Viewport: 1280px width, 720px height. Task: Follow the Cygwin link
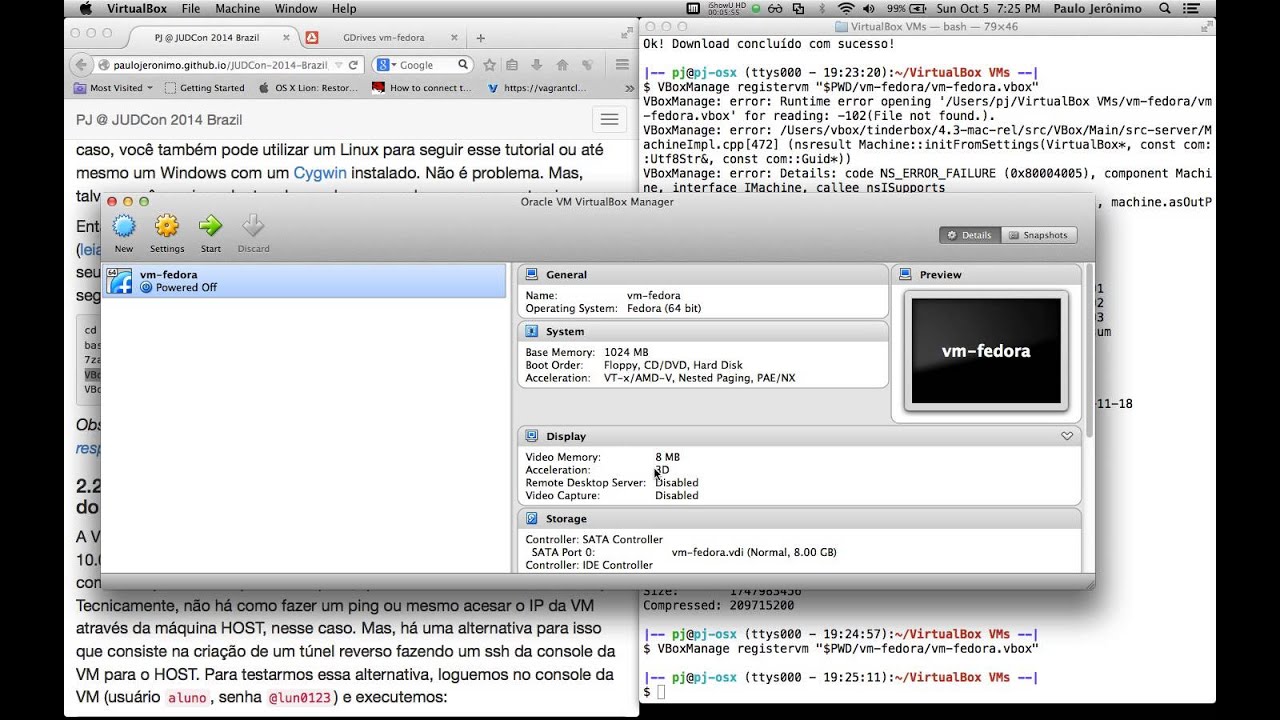pos(320,172)
